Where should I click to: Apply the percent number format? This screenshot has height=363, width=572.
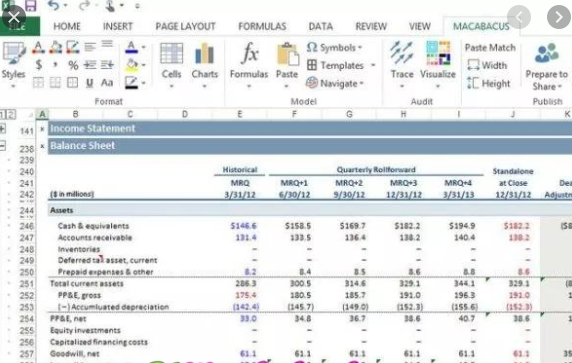tap(73, 65)
